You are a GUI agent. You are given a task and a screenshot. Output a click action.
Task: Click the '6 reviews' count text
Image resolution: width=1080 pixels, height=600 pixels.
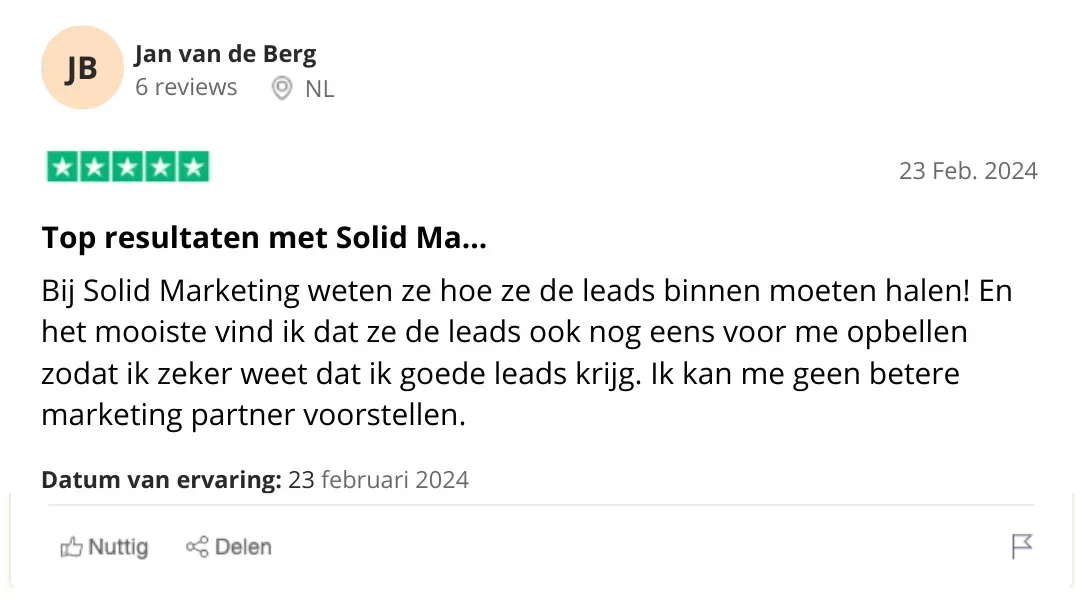point(186,88)
